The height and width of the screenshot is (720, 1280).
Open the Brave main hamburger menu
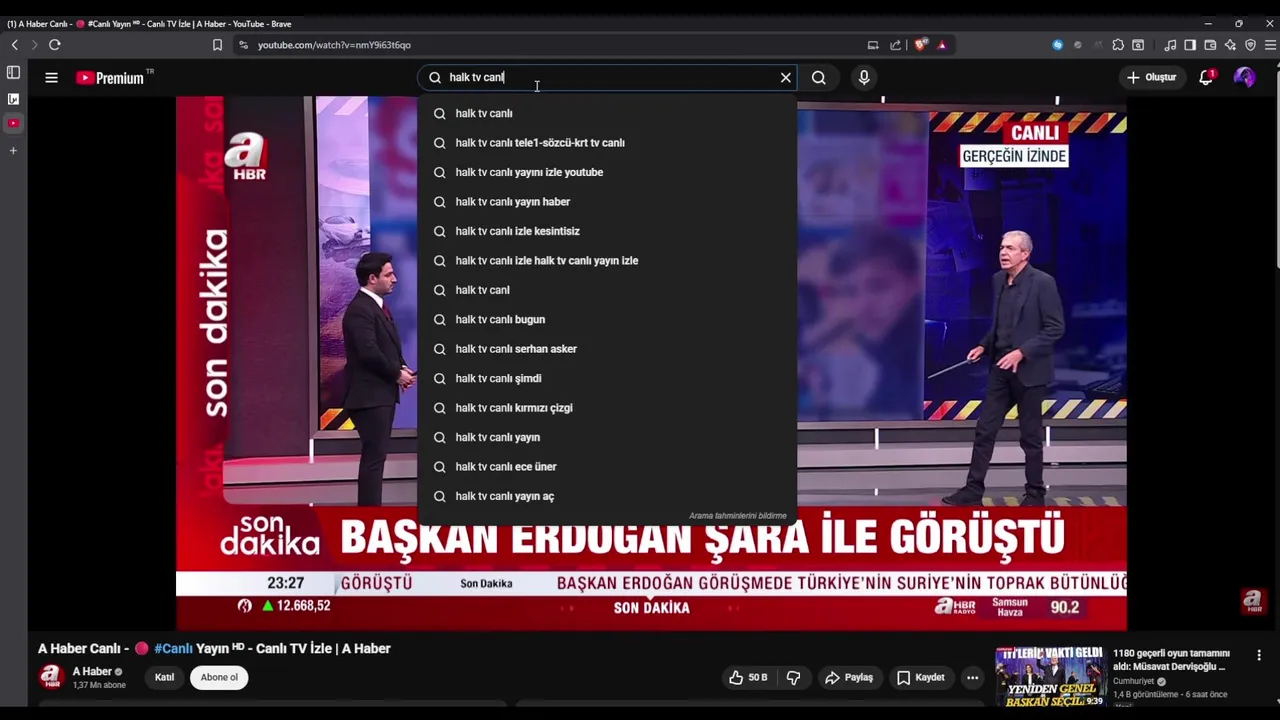coord(1270,45)
